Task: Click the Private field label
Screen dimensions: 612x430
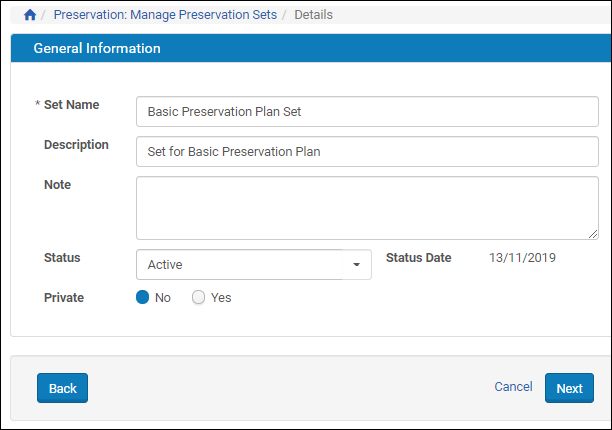Action: pyautogui.click(x=64, y=297)
